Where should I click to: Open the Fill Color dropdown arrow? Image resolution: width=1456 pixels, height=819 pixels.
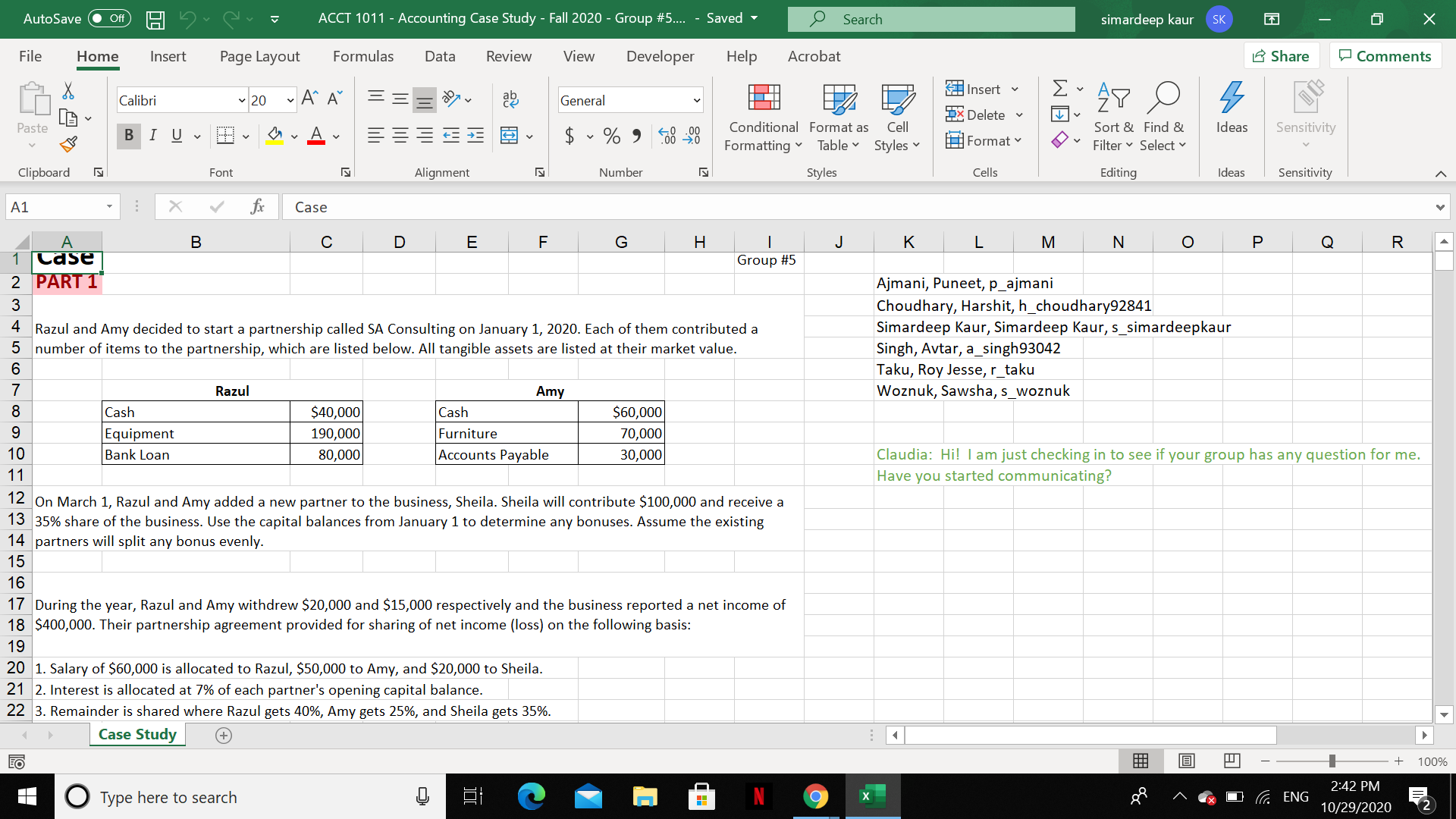coord(294,136)
